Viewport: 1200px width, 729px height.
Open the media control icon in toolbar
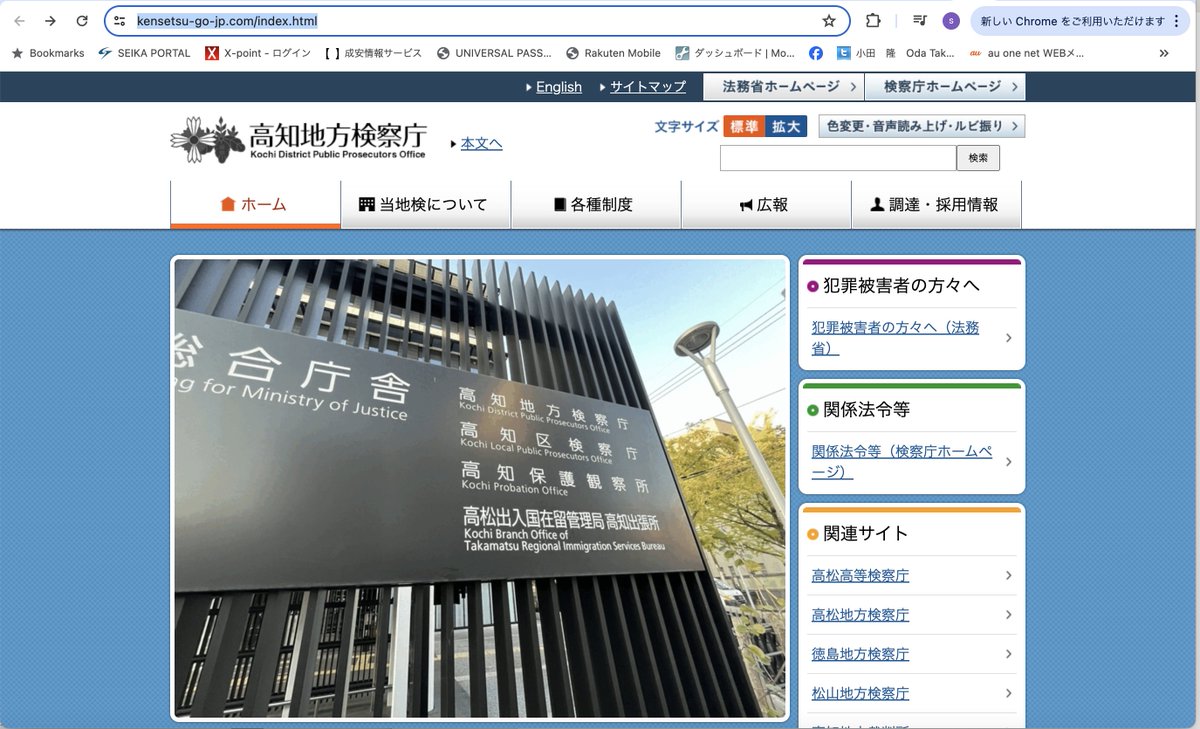coord(920,21)
